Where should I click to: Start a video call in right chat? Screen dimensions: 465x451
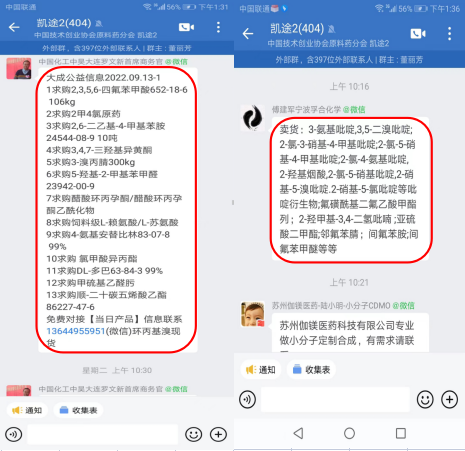(418, 33)
